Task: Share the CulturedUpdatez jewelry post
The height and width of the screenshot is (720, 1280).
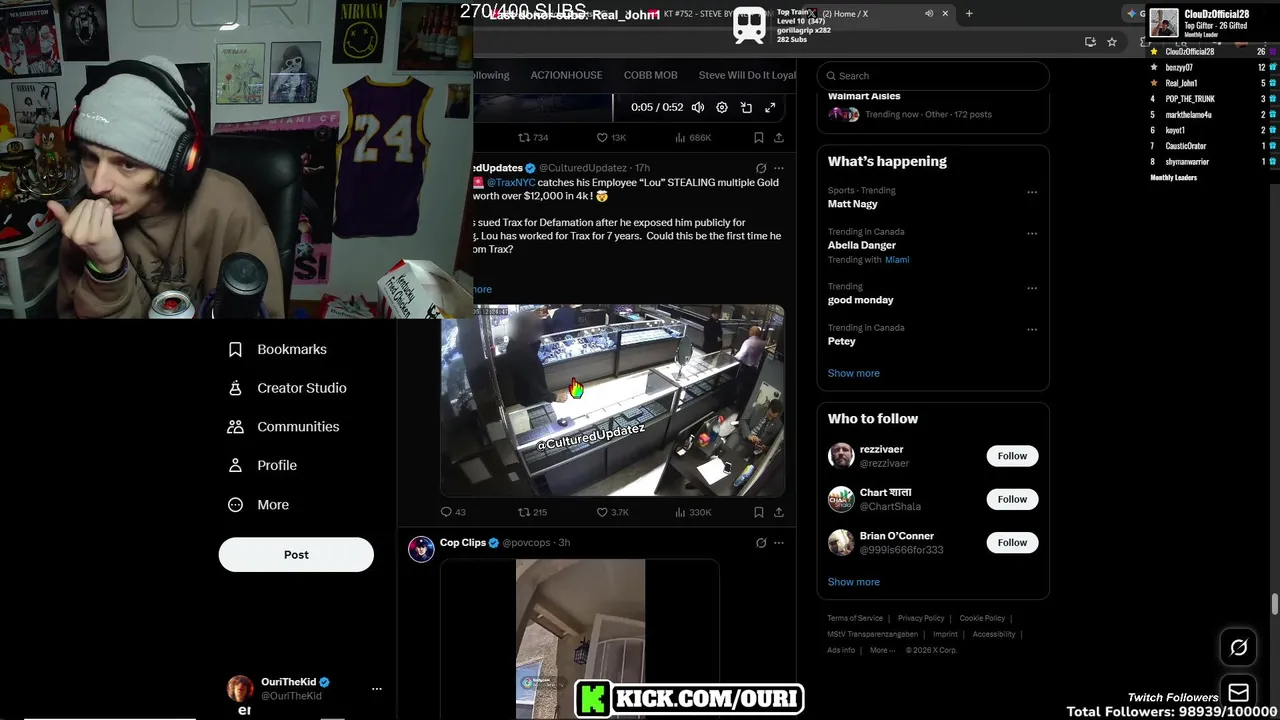Action: (779, 512)
